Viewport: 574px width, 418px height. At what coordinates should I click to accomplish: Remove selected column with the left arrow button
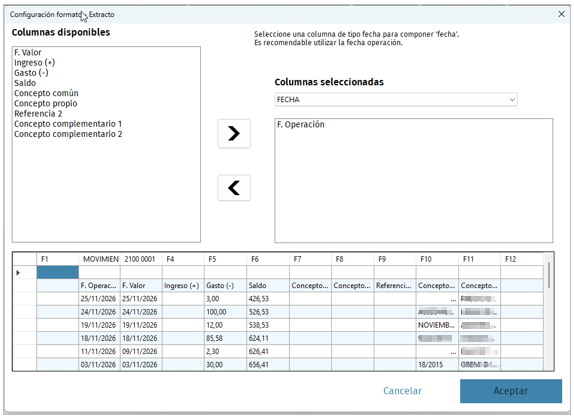click(x=234, y=188)
